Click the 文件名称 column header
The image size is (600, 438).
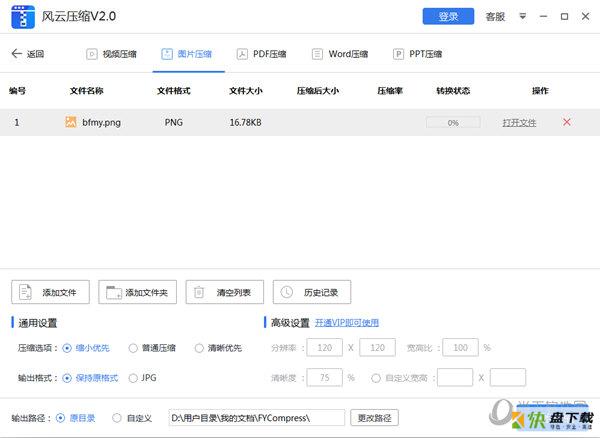tap(86, 91)
